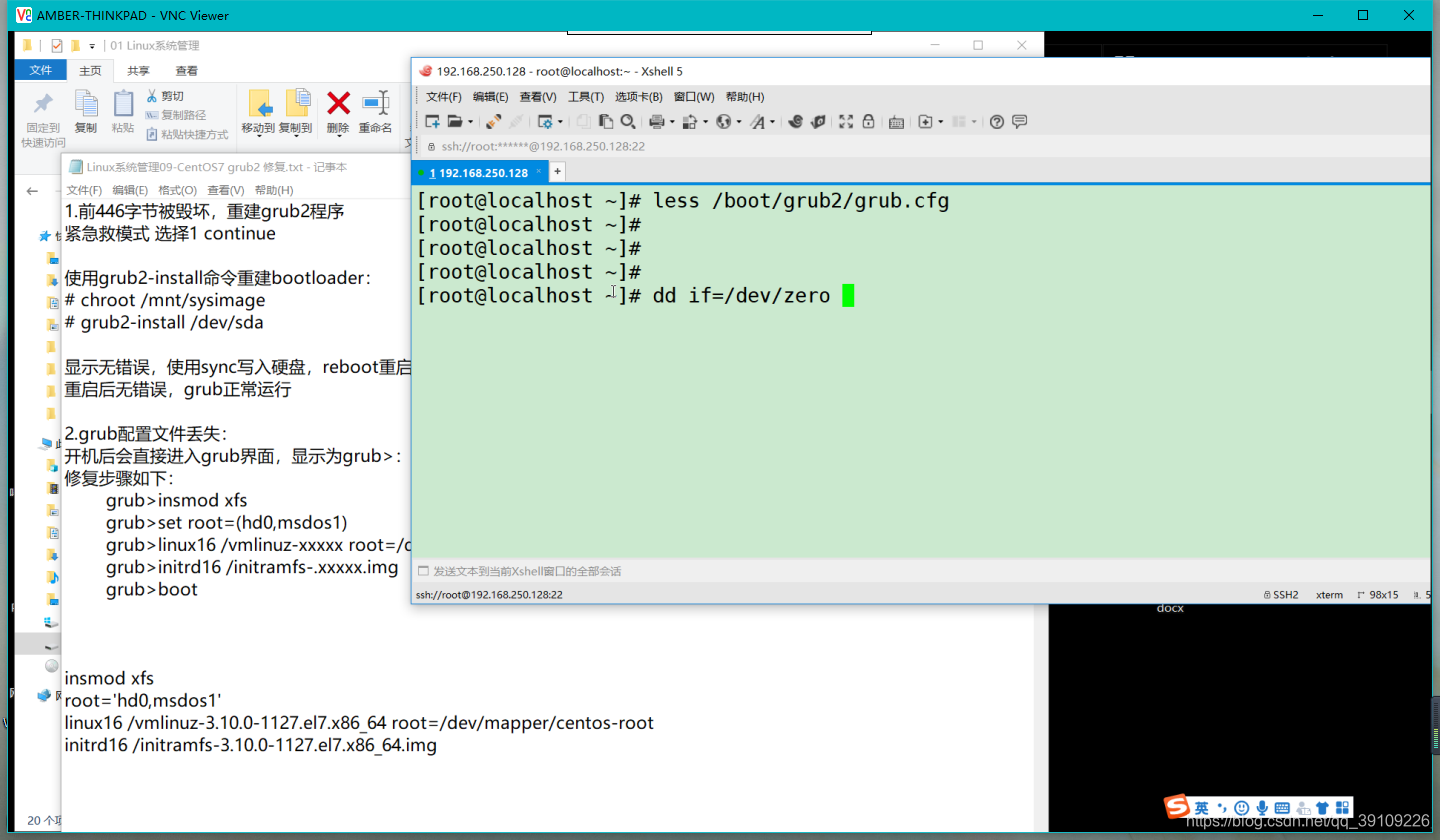Toggle Sogou input language '英' mode
Screen dimensions: 1440x840
(x=1201, y=807)
